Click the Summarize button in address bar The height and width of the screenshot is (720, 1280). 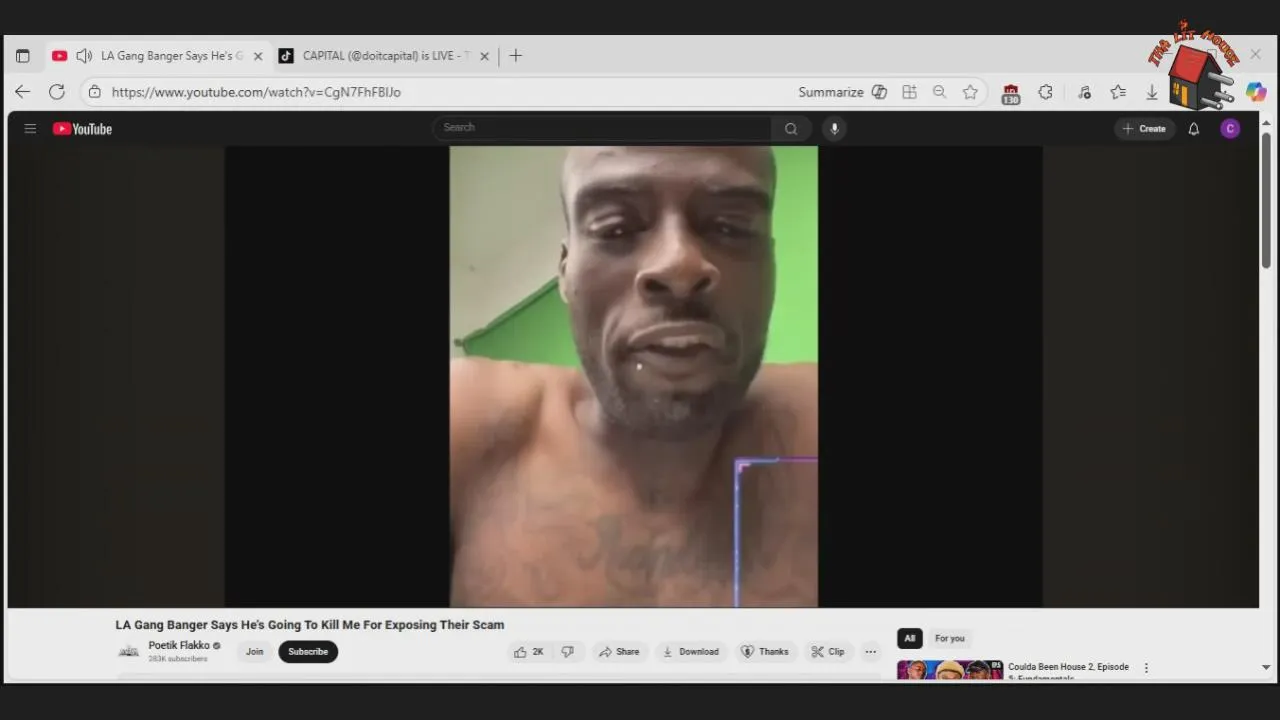coord(831,92)
